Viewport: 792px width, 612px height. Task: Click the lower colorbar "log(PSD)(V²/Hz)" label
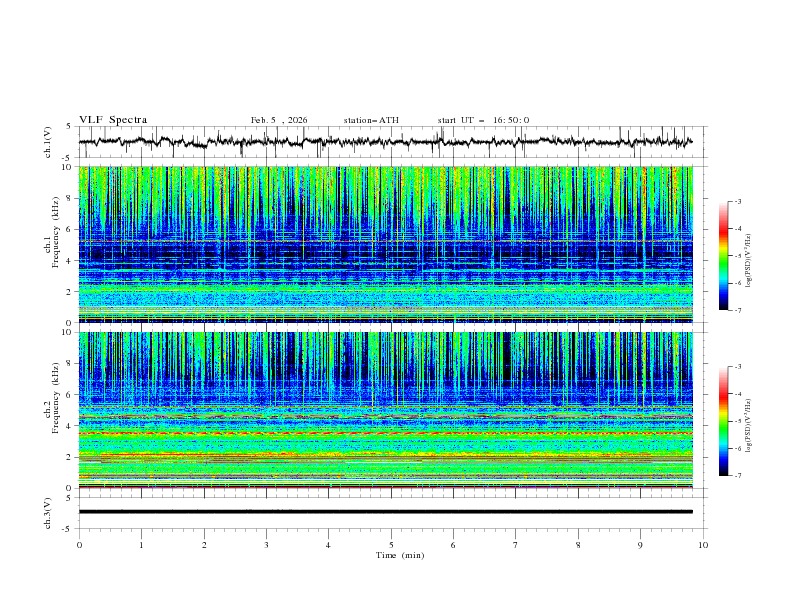tap(749, 426)
